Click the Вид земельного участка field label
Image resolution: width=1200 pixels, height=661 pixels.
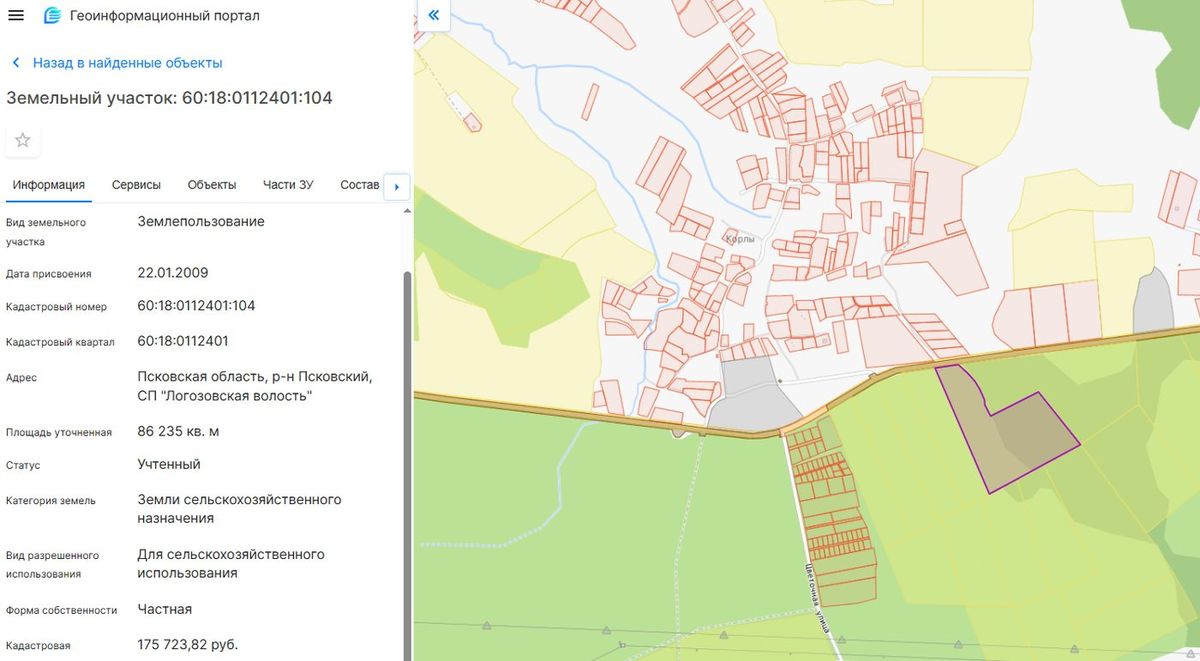[46, 232]
